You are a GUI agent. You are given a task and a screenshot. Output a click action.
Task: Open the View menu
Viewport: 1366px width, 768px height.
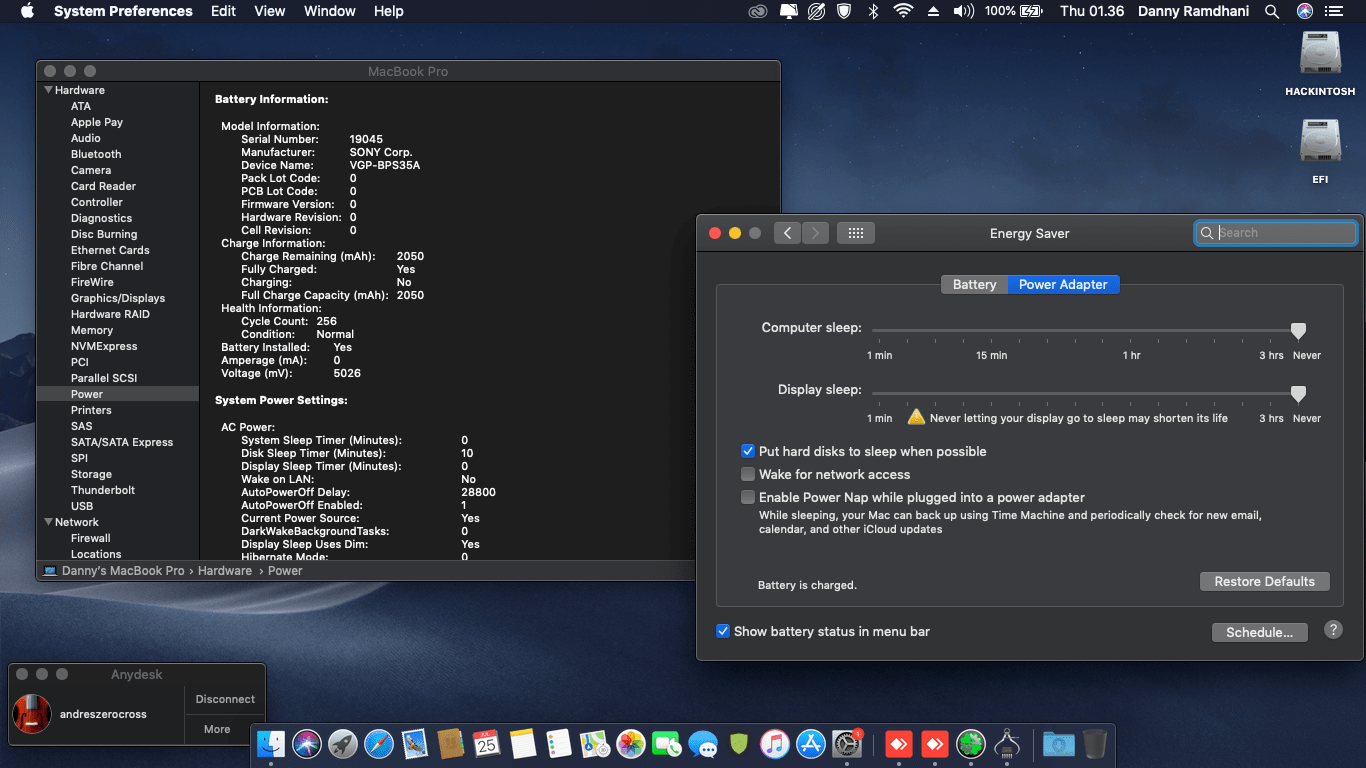(270, 11)
